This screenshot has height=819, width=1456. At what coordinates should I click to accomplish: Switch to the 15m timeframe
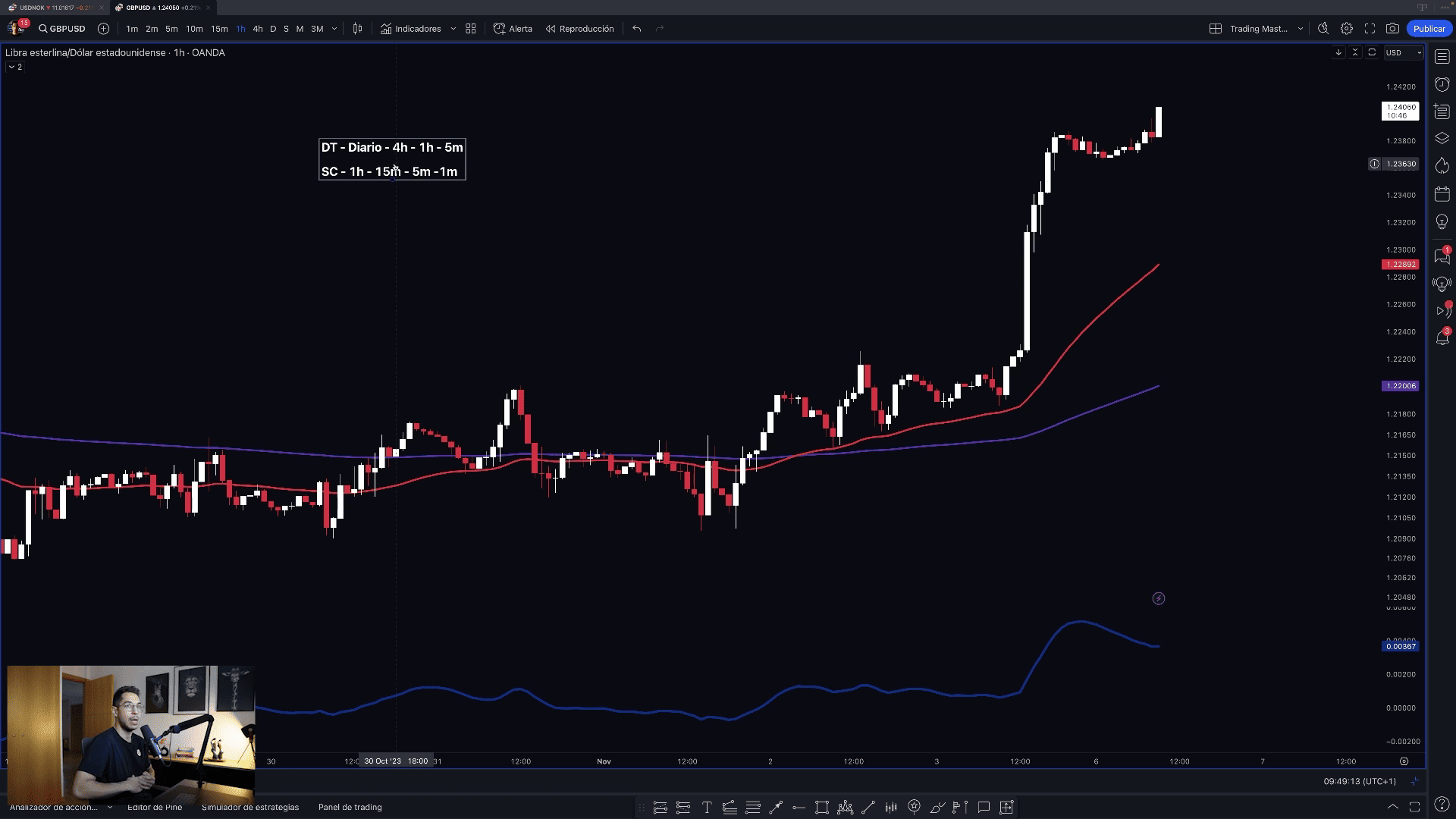(219, 29)
